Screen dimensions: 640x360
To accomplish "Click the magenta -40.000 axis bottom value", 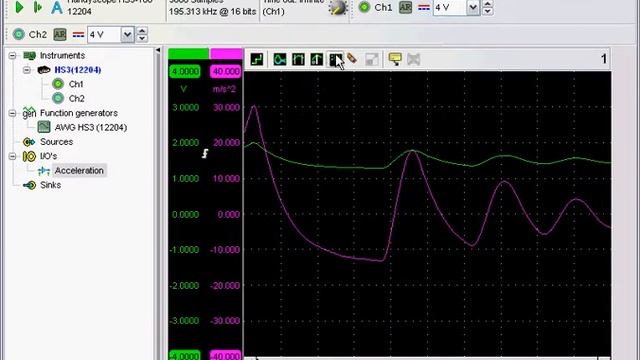I will pyautogui.click(x=226, y=355).
